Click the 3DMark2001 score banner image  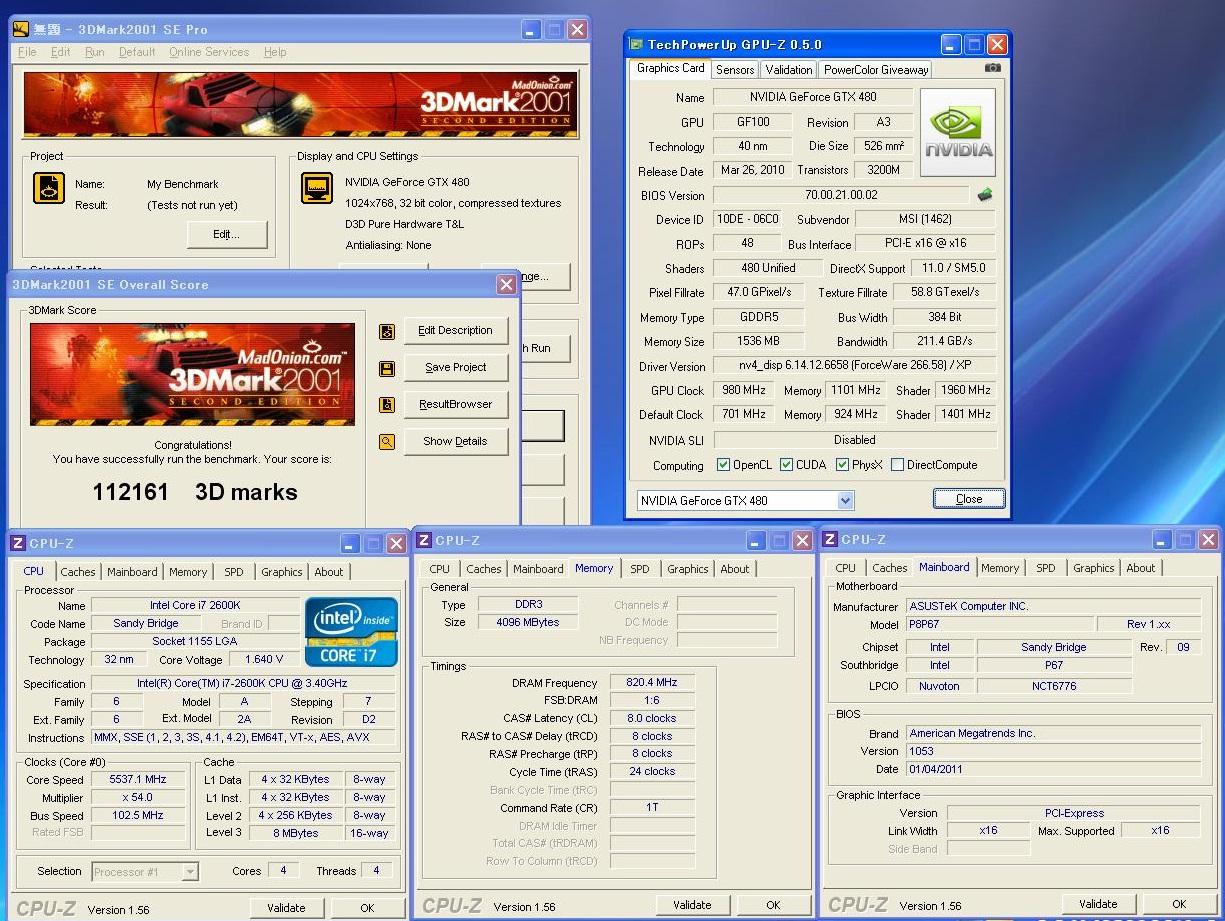click(192, 374)
